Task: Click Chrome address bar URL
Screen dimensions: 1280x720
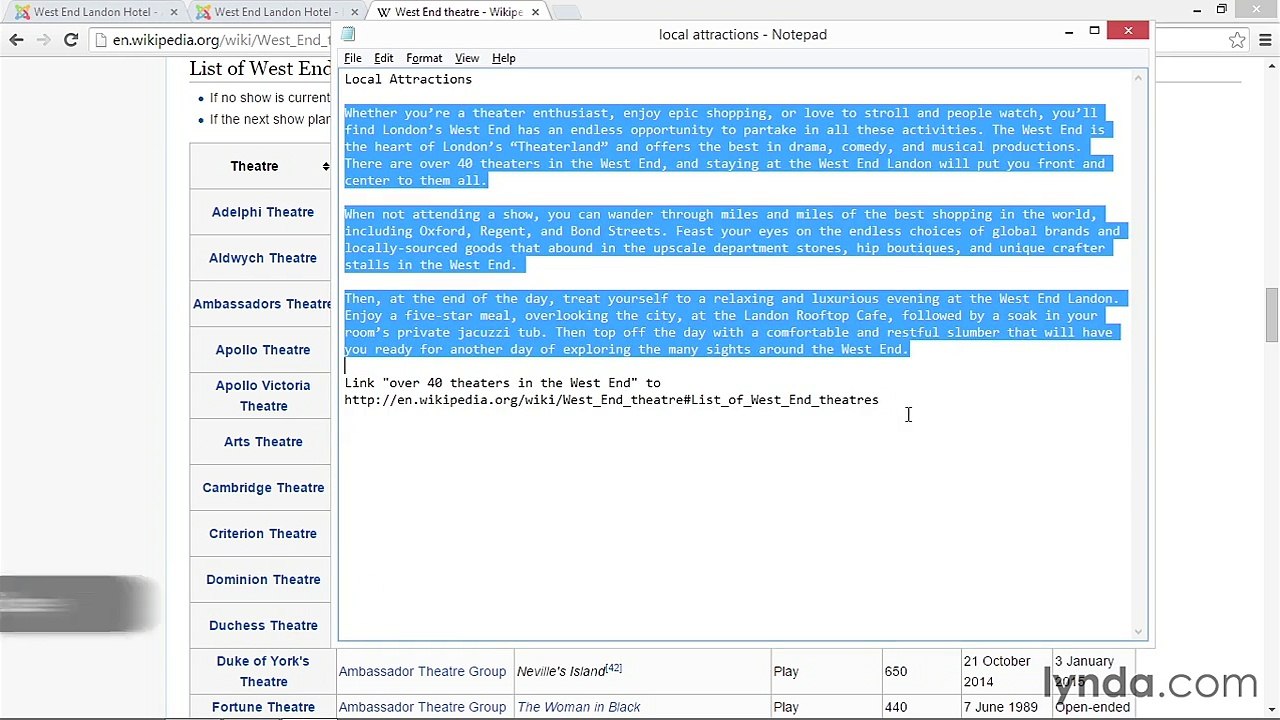Action: (221, 40)
